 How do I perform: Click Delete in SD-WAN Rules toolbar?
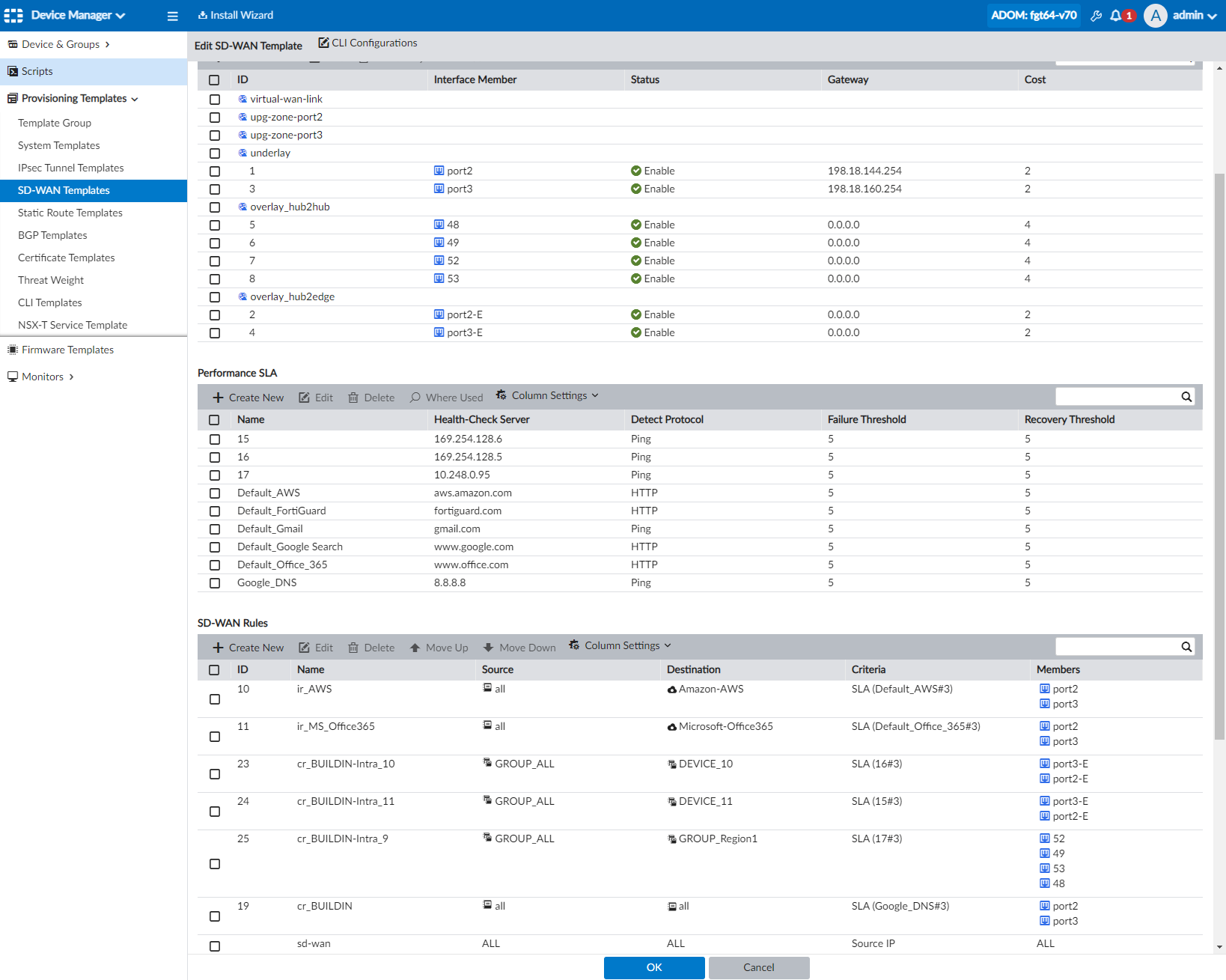[370, 647]
